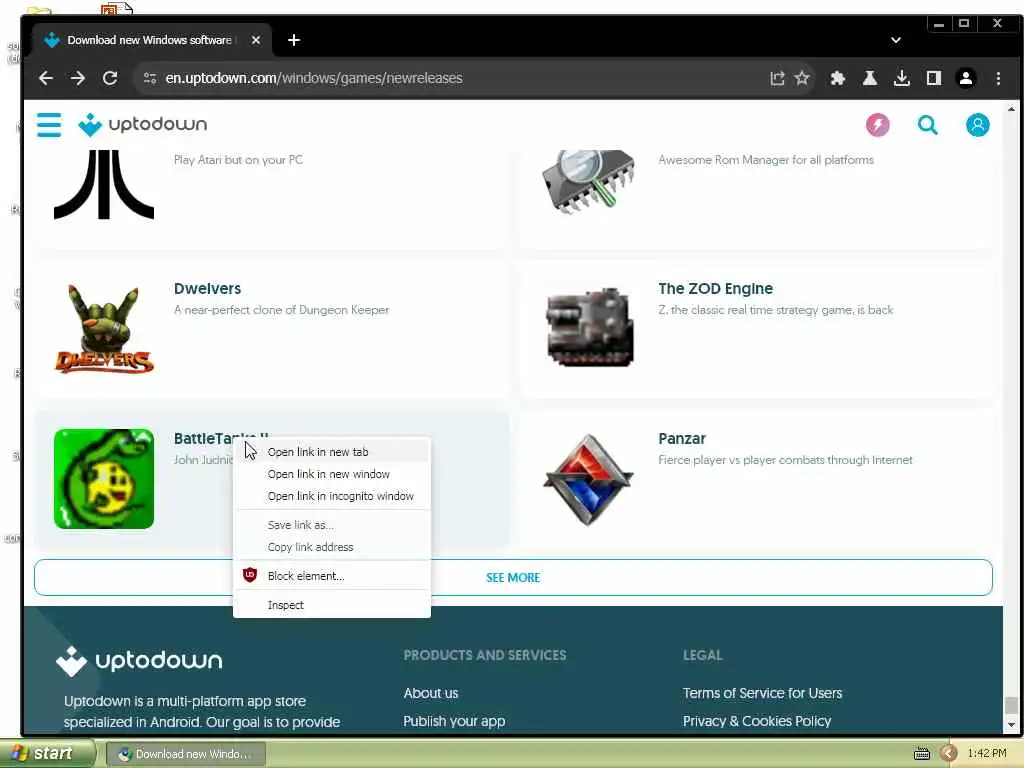Open The ZOD Engine title link
This screenshot has height=768, width=1024.
coord(715,289)
